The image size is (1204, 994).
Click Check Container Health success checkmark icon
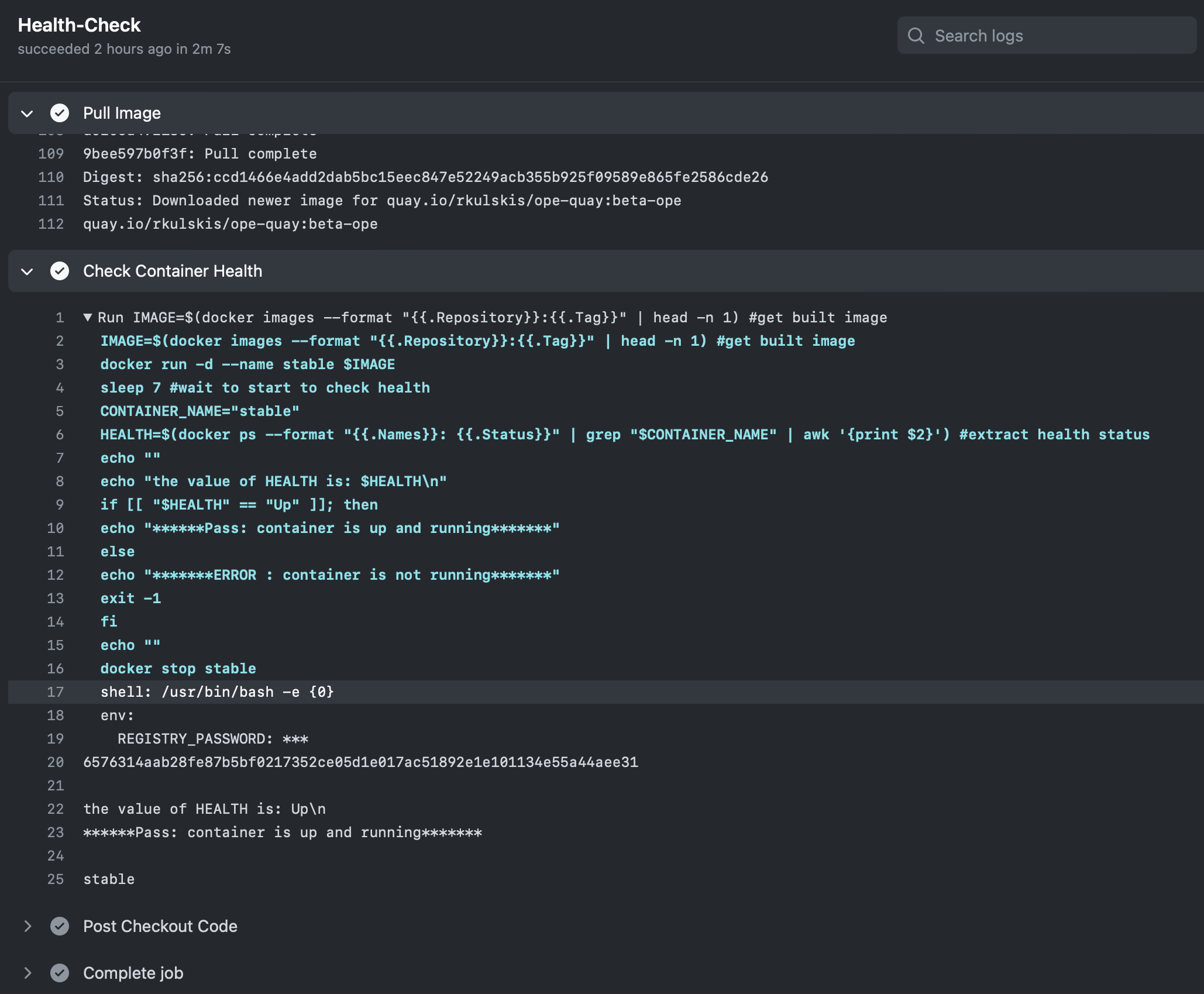click(60, 271)
